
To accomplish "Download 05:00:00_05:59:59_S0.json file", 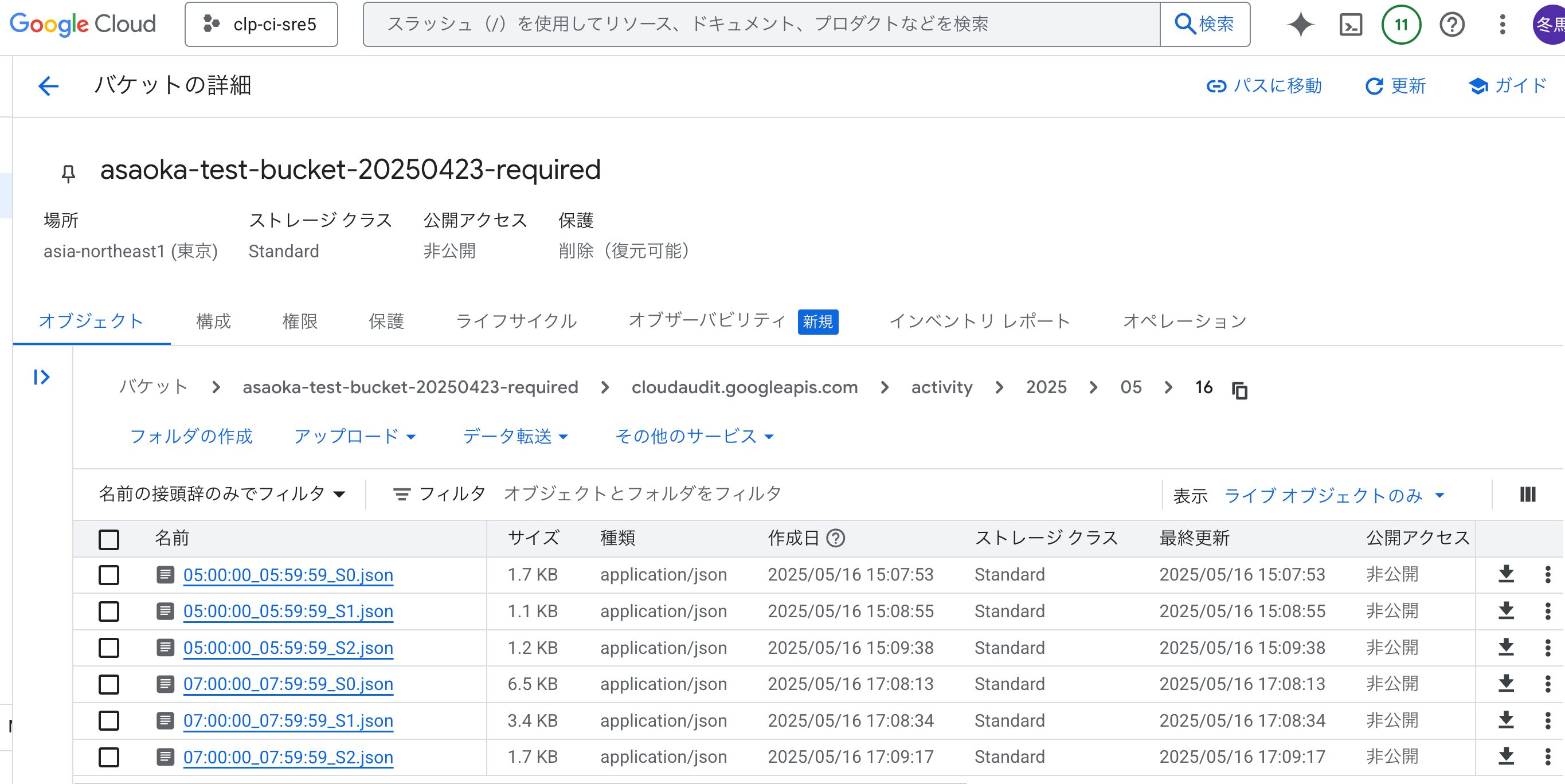I will click(x=1505, y=574).
